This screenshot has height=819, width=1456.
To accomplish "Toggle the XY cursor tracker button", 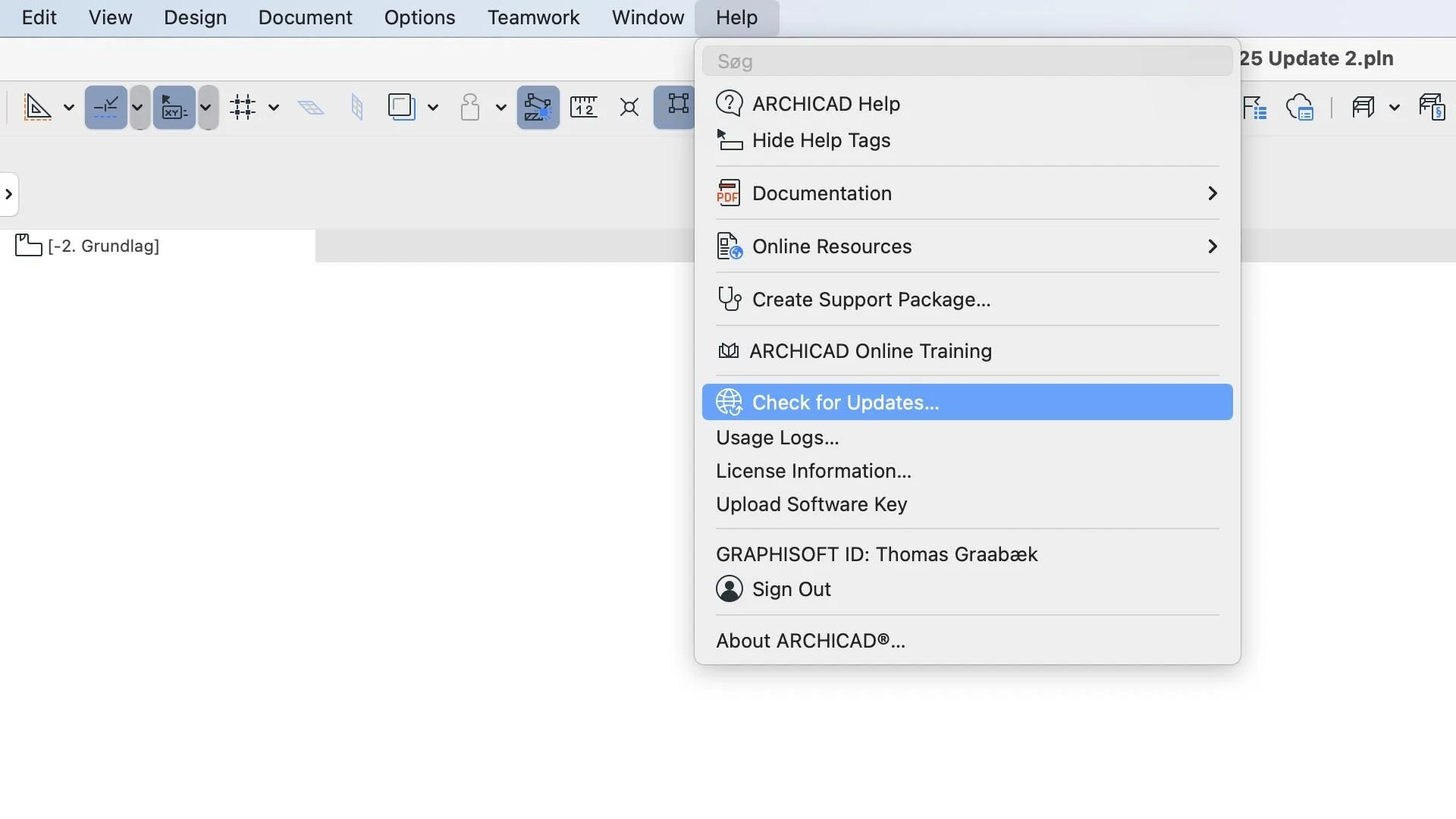I will coord(174,107).
